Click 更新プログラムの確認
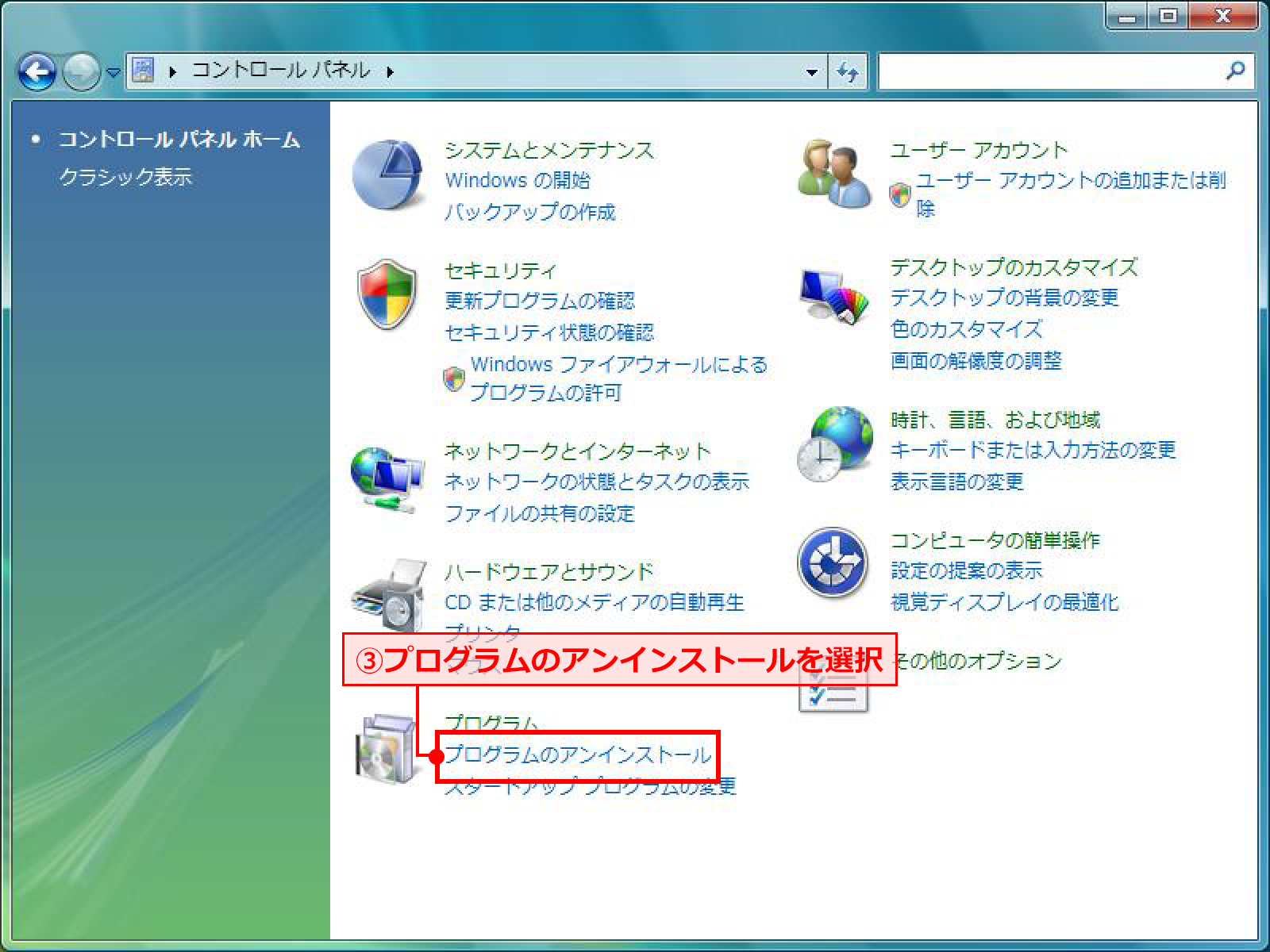 tap(540, 301)
